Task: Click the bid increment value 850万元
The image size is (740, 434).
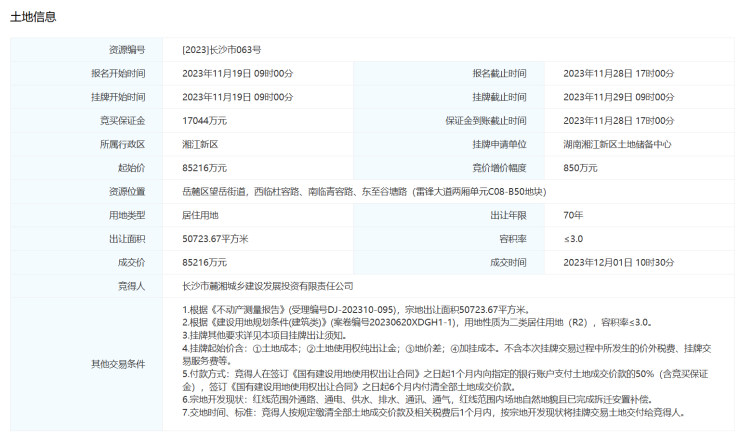Action: click(x=581, y=168)
